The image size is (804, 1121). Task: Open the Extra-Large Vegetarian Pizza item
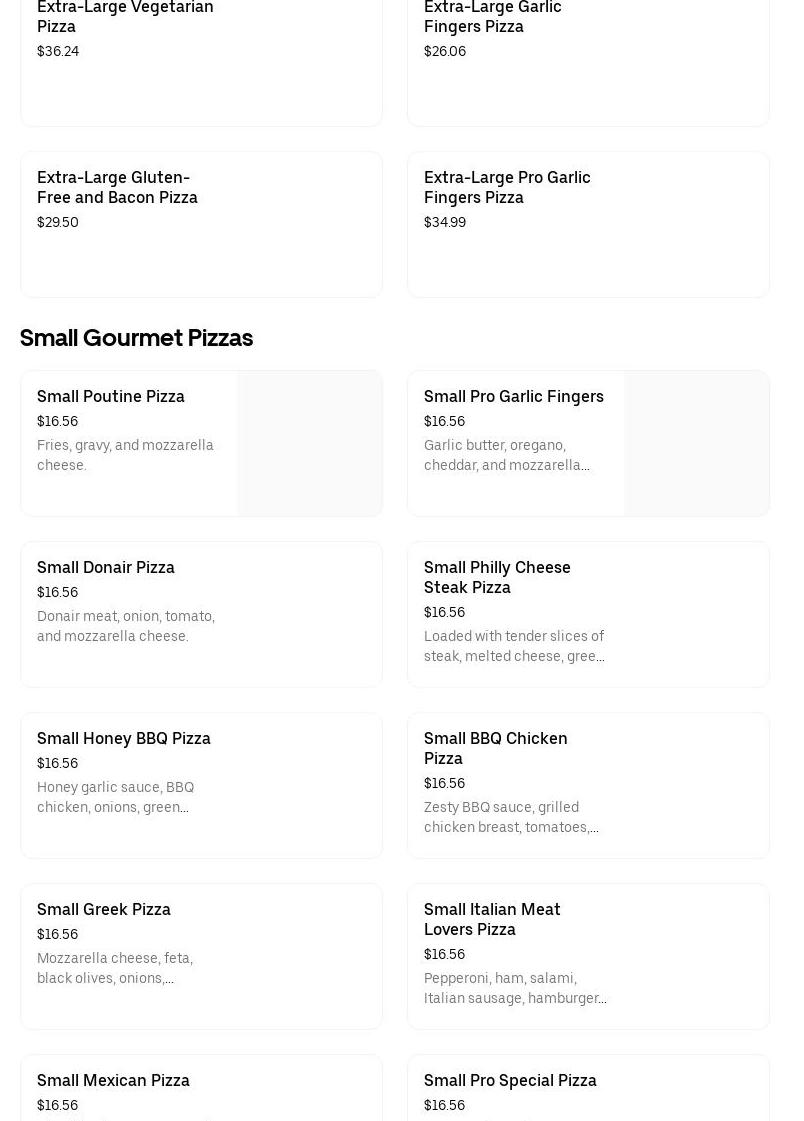125,17
